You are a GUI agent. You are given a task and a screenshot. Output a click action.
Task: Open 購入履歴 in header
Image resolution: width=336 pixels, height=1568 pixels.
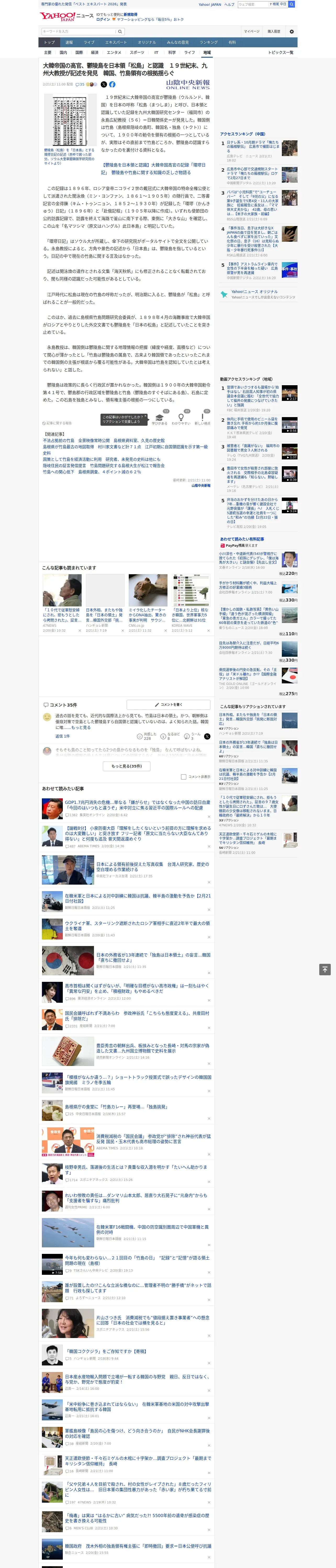[274, 31]
